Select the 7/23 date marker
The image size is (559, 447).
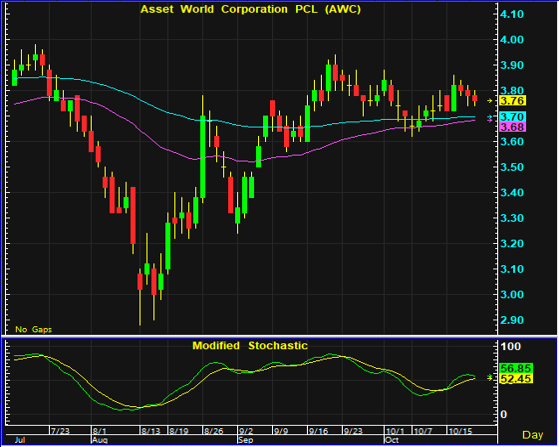click(x=60, y=431)
